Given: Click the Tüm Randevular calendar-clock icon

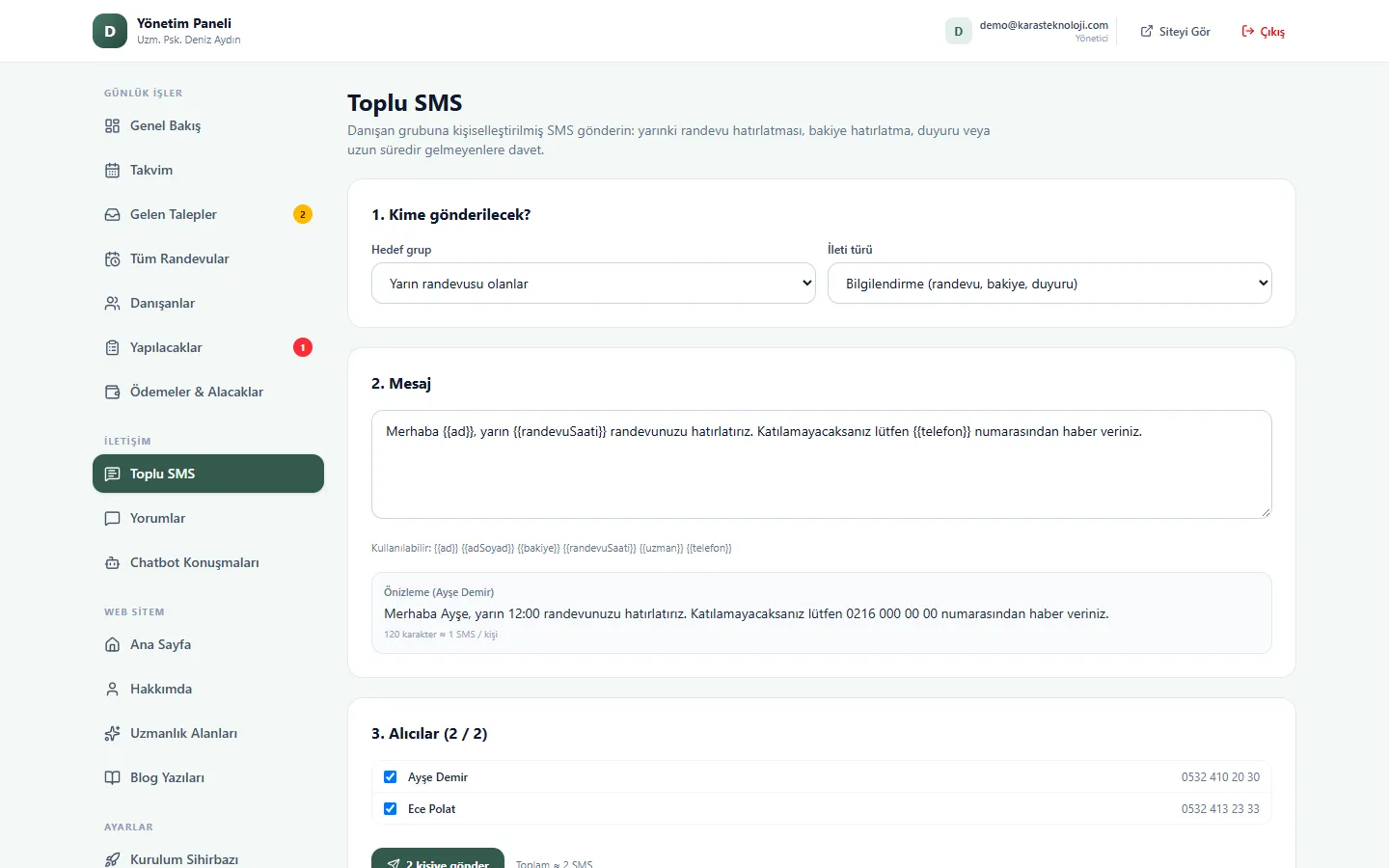Looking at the screenshot, I should (x=112, y=258).
